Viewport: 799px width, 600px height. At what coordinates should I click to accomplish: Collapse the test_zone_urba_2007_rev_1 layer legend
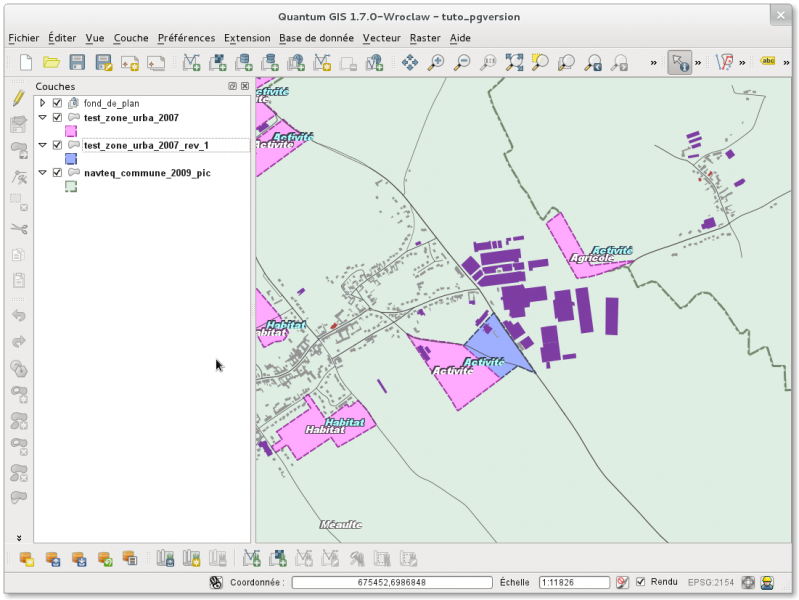coord(42,145)
